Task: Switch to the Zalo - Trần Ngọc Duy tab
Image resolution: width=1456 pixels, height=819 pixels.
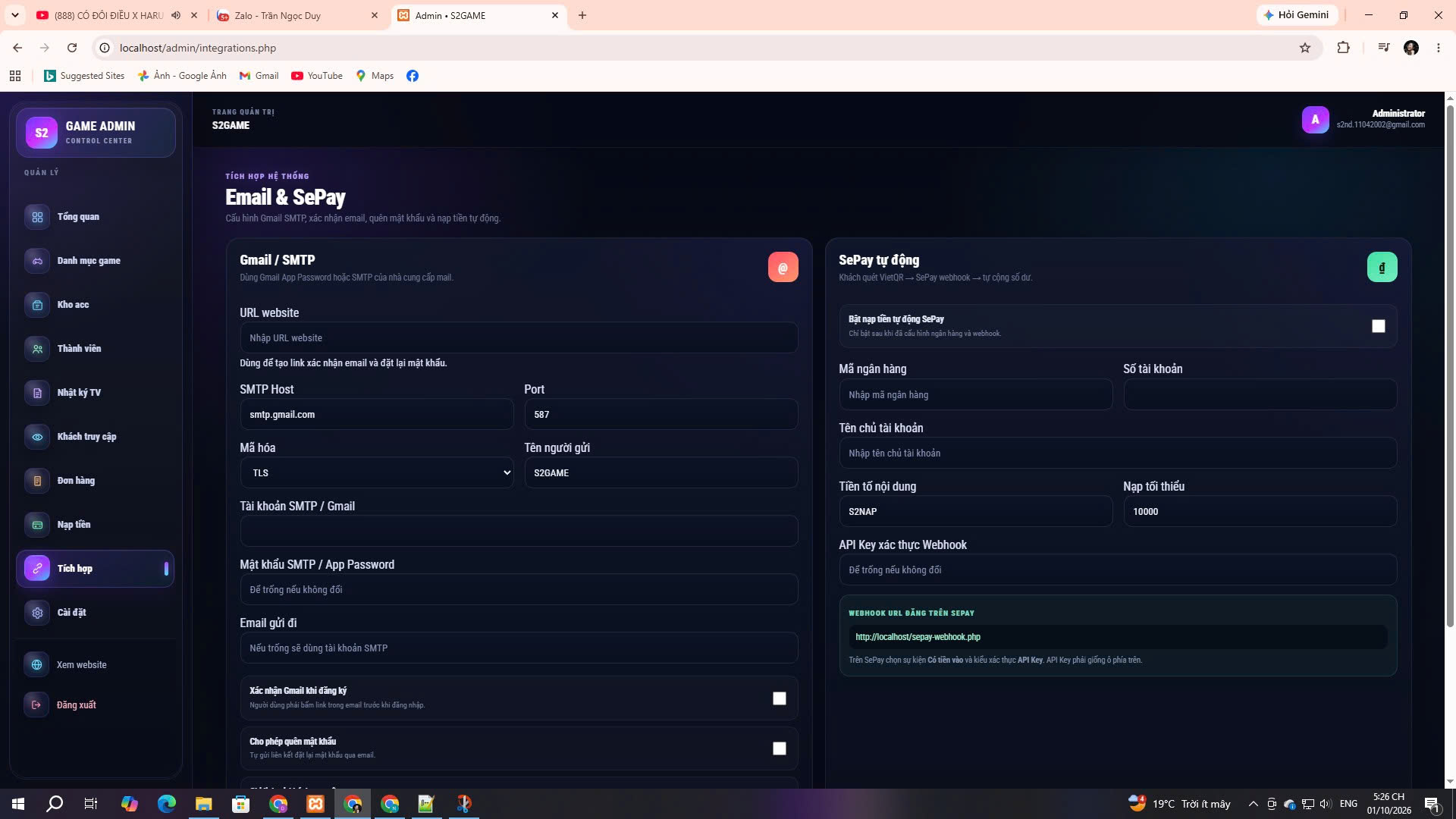Action: point(297,15)
